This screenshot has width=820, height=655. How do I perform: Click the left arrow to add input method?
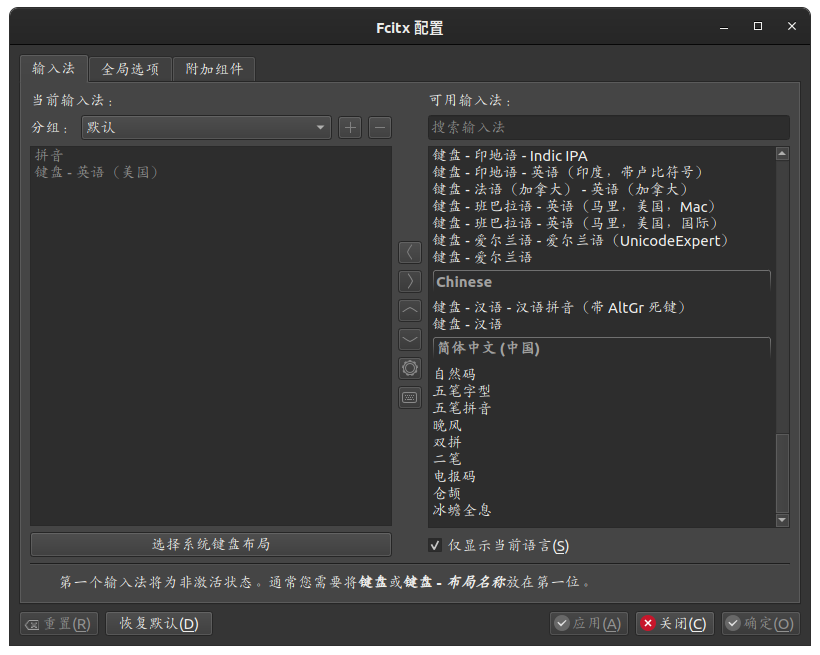[410, 252]
